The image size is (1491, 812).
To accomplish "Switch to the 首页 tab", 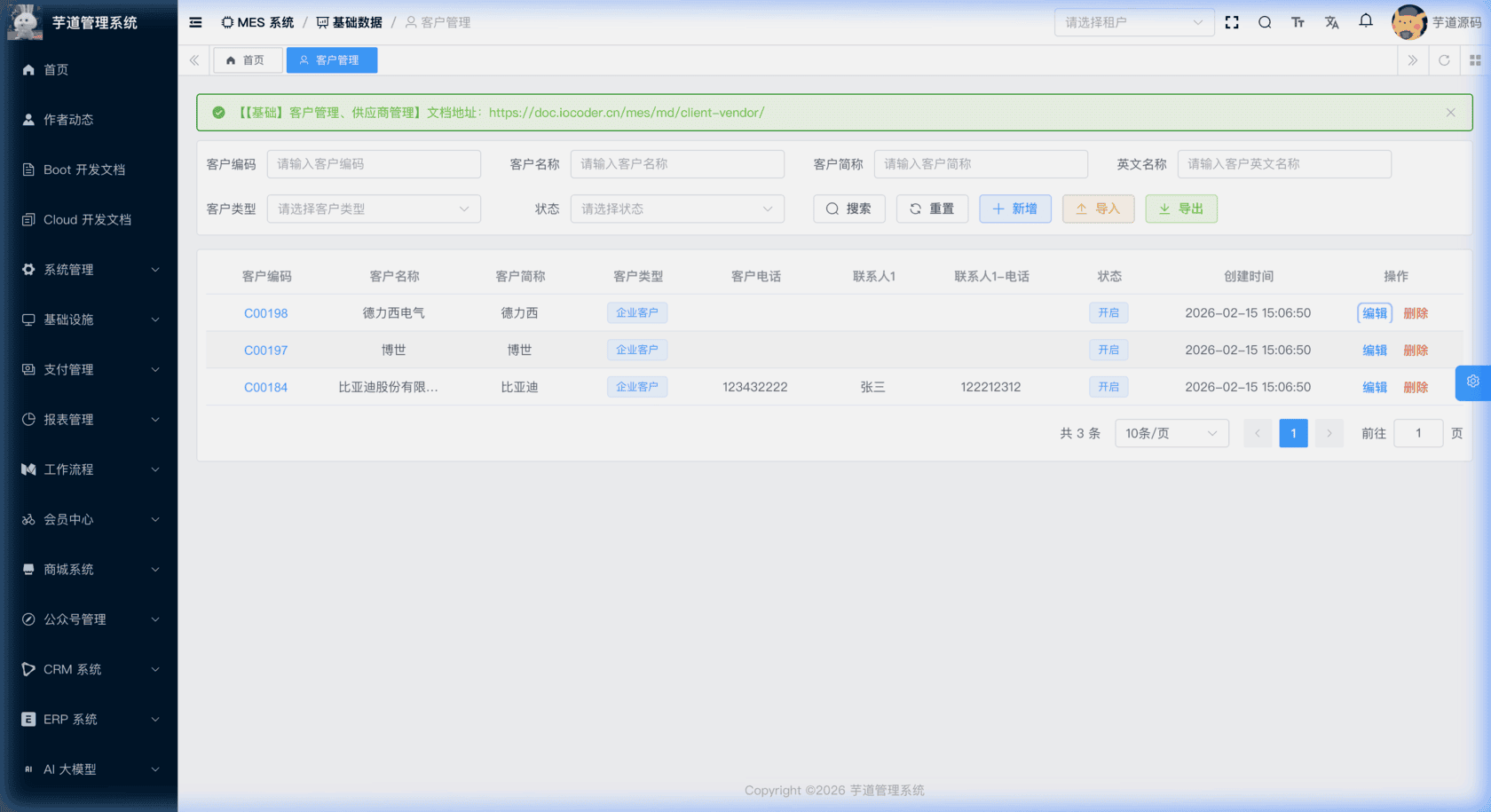I will point(247,60).
